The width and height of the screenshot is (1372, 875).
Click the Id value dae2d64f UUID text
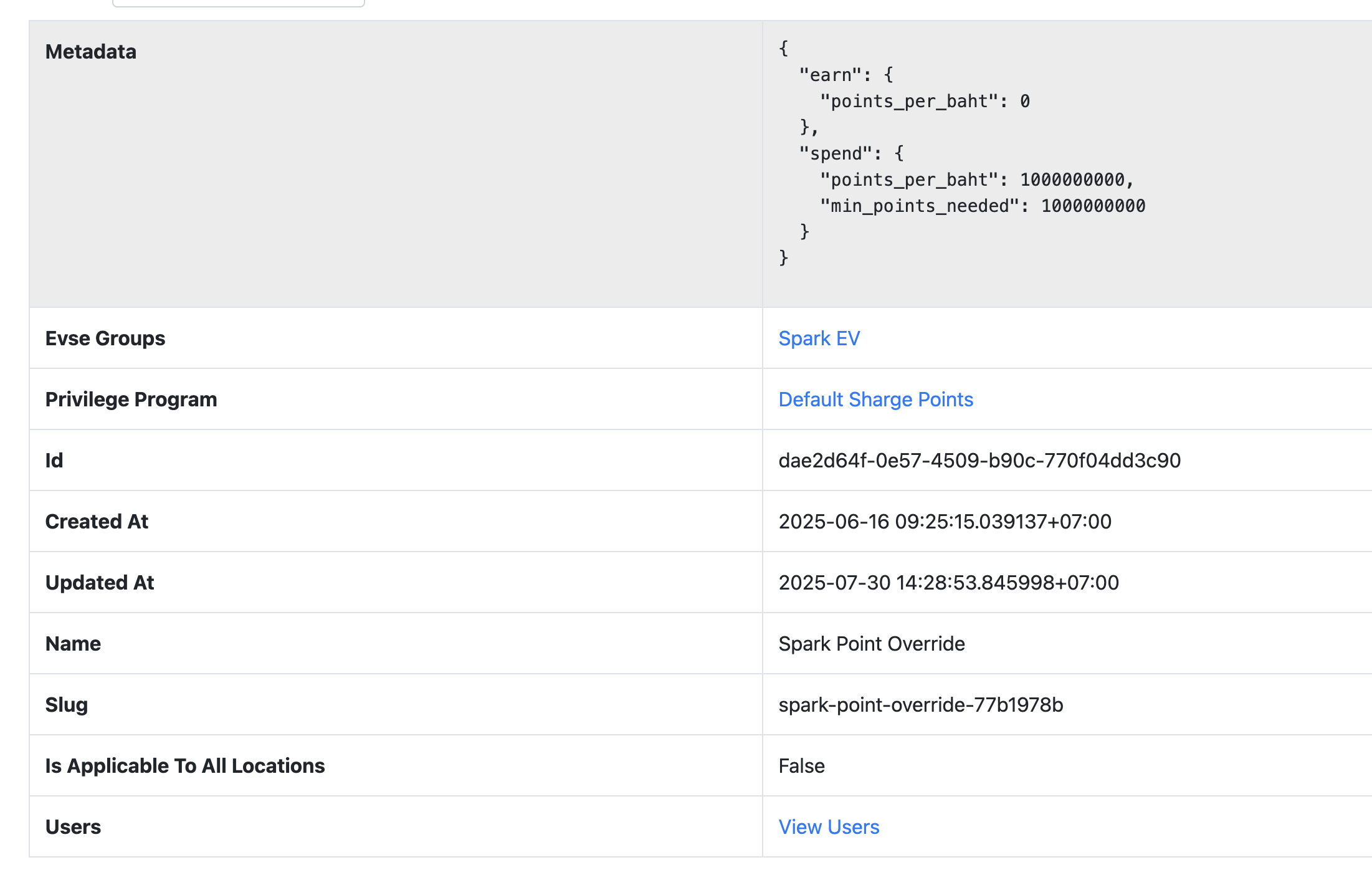pos(979,461)
